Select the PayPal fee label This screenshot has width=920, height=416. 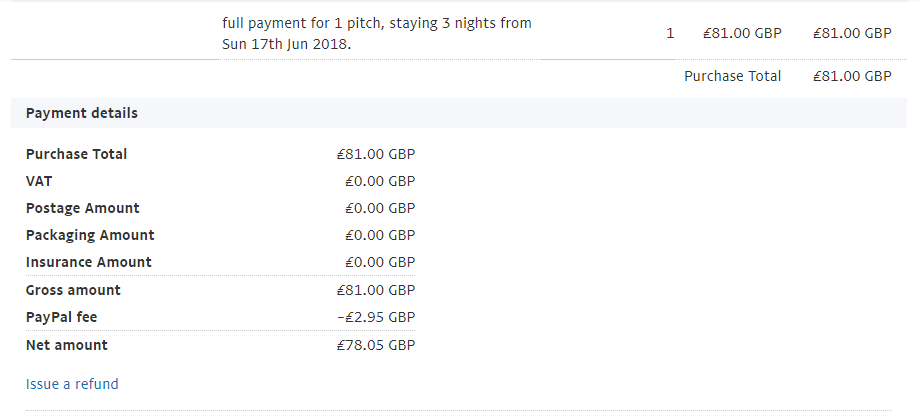click(61, 318)
